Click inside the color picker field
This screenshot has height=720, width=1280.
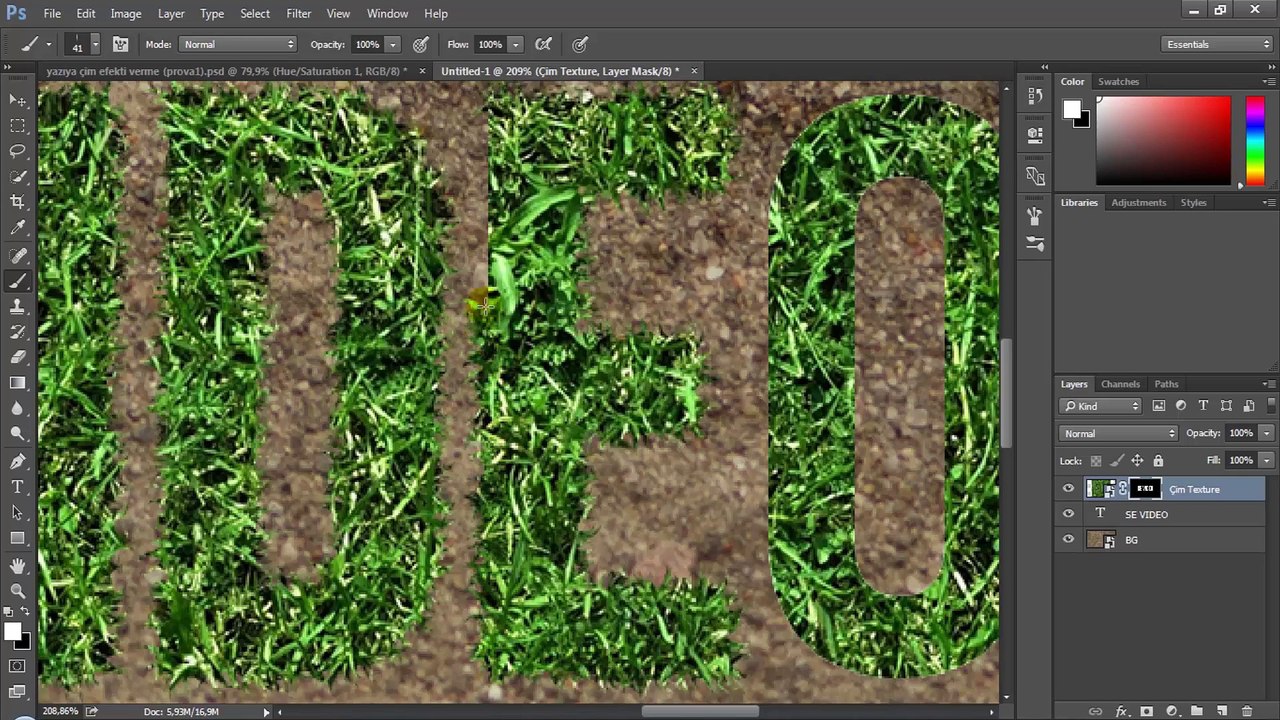(x=1163, y=140)
